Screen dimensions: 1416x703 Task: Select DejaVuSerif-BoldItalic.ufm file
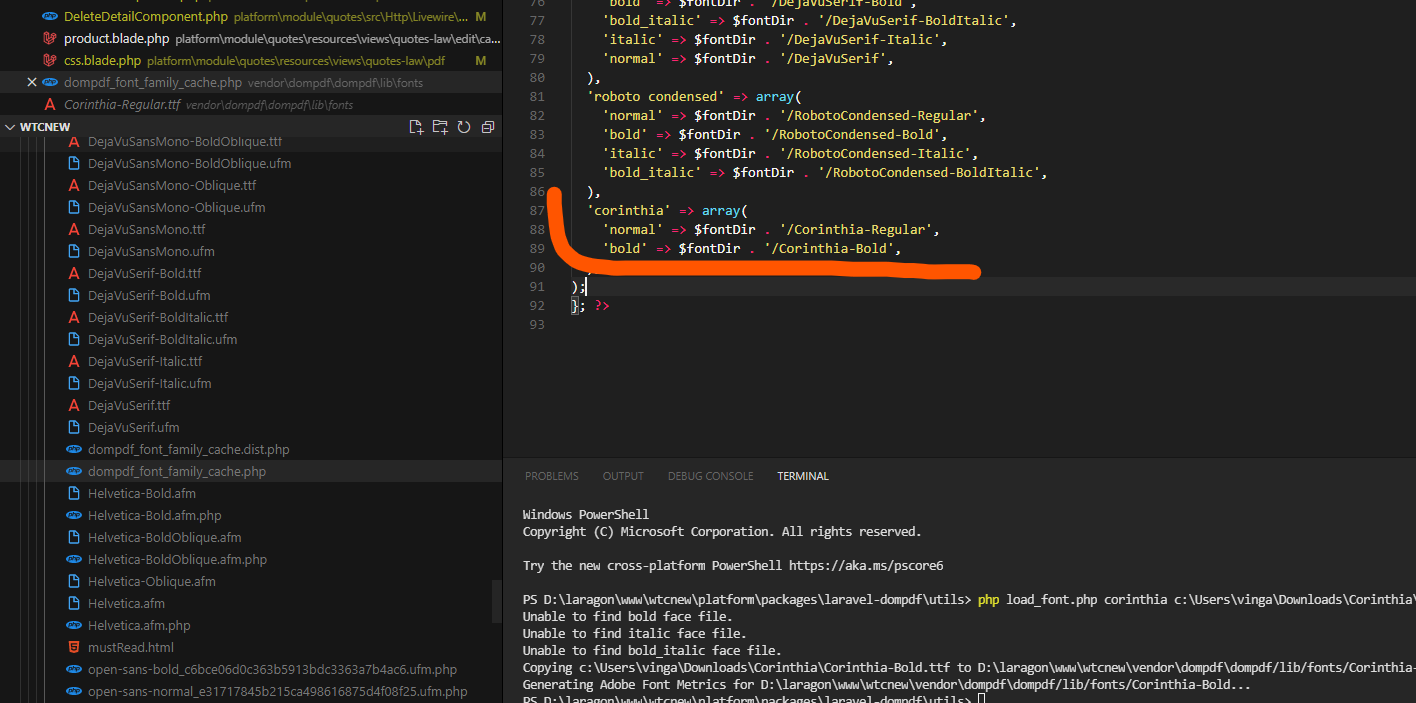pyautogui.click(x=163, y=339)
